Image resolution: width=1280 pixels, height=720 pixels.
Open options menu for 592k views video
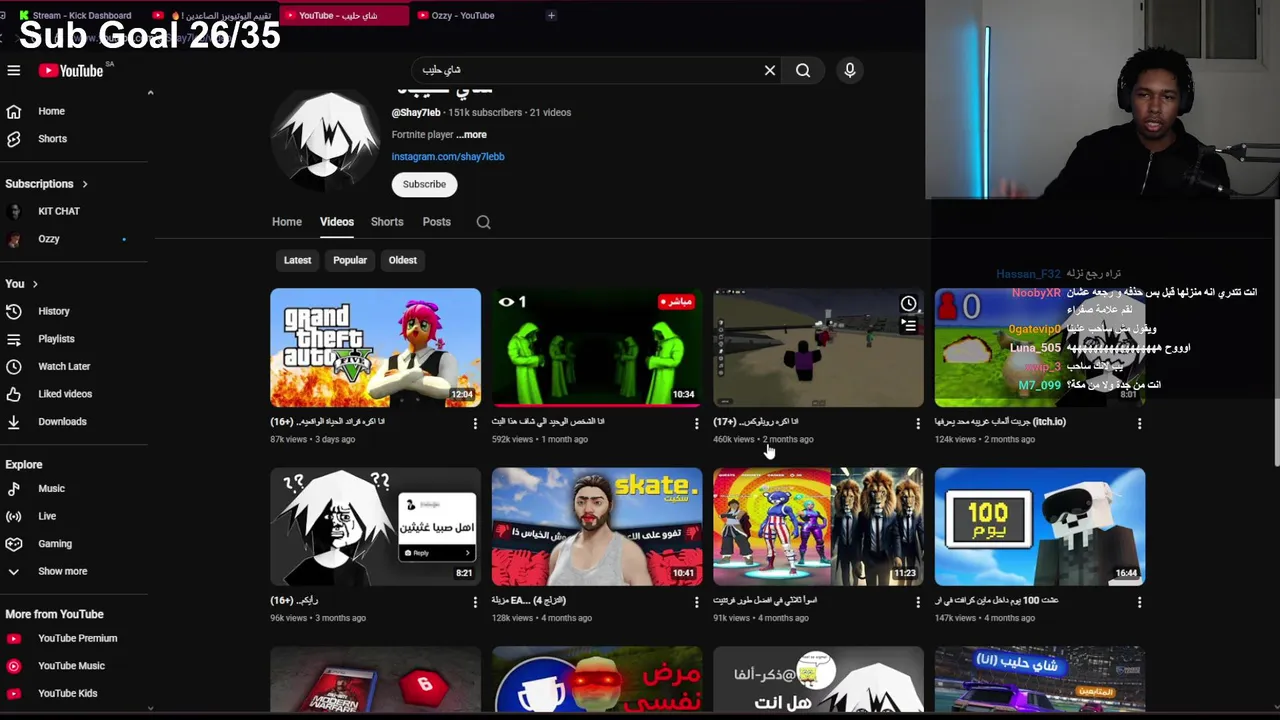coord(697,424)
